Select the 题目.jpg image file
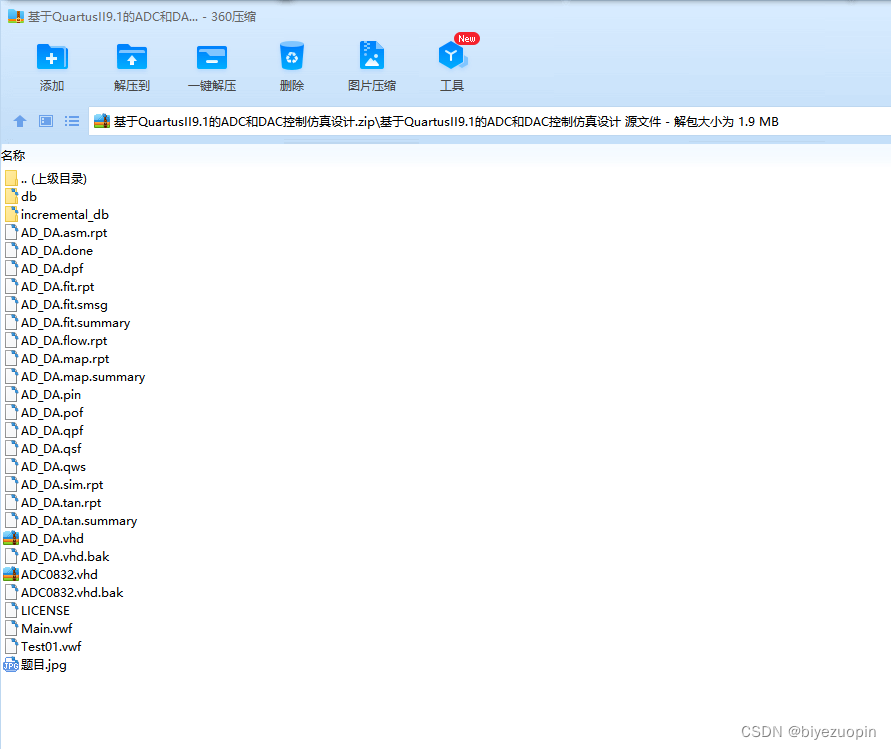The height and width of the screenshot is (749, 891). point(35,664)
